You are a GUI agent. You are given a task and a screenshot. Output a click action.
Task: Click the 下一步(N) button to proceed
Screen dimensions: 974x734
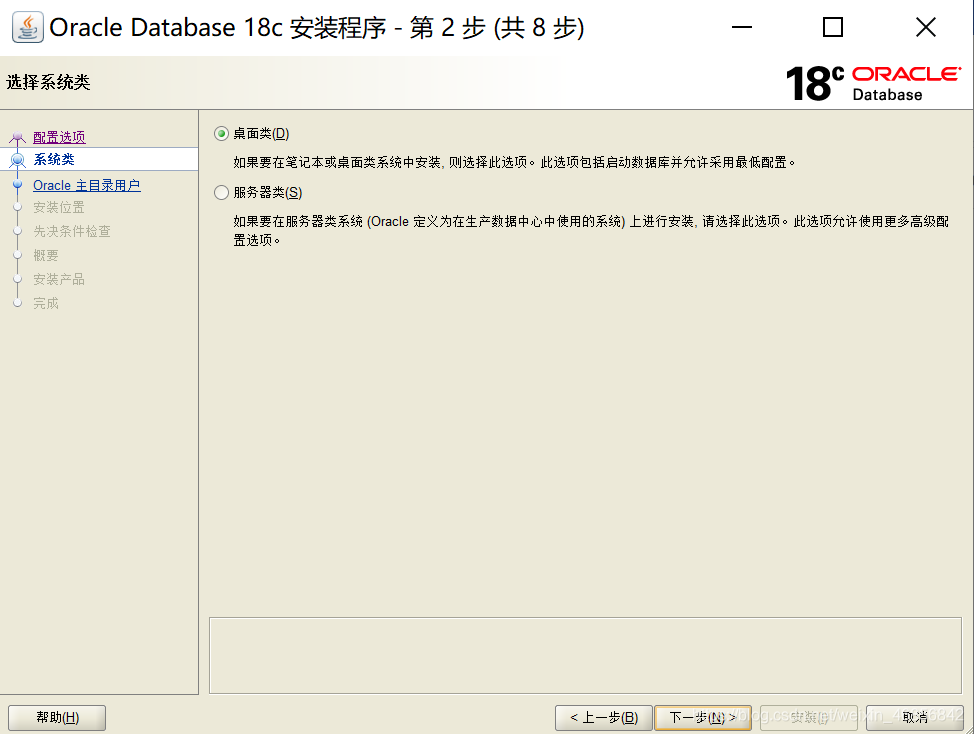703,717
